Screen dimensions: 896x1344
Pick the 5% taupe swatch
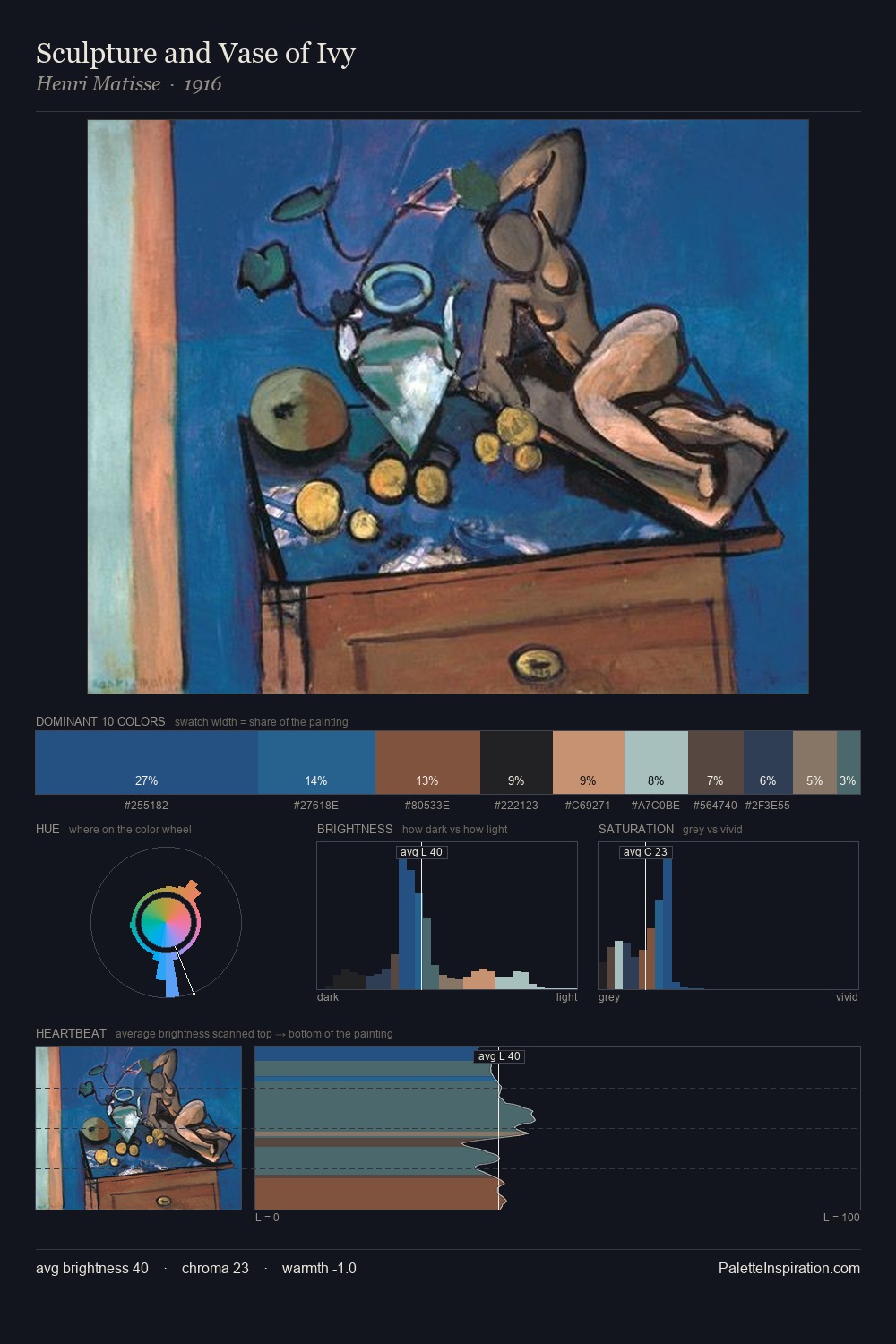[814, 762]
